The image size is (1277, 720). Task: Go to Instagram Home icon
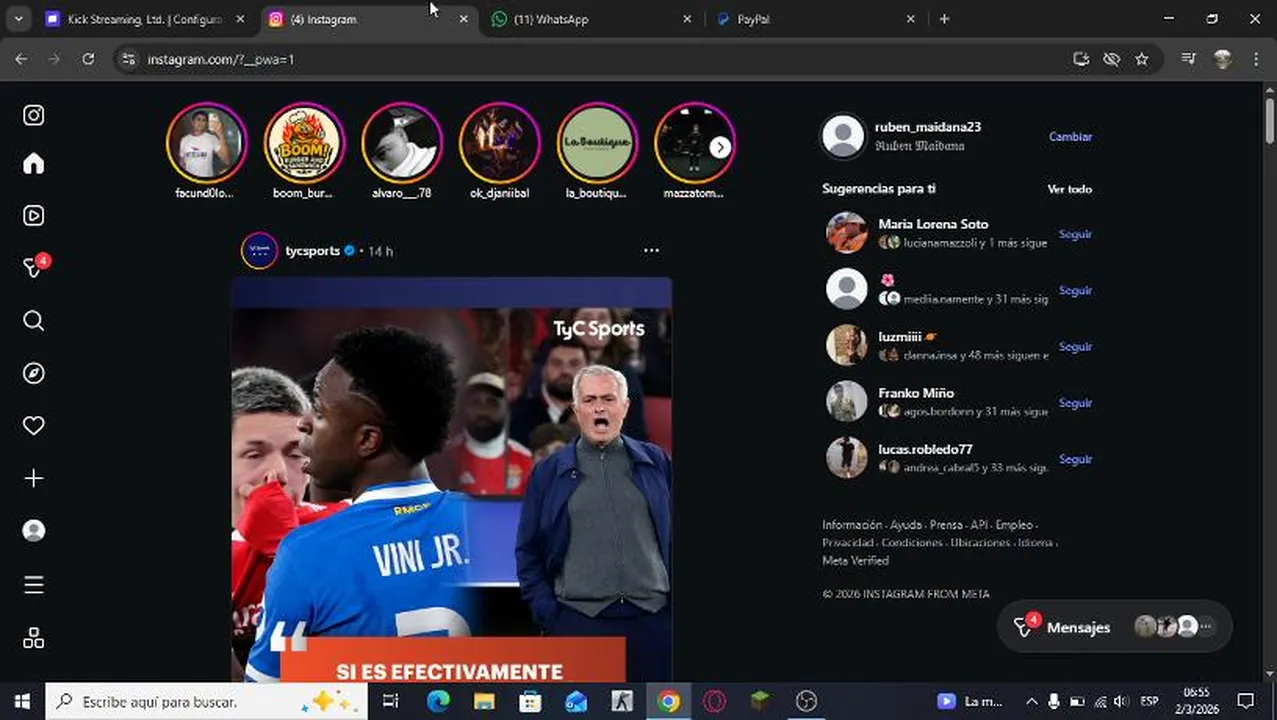click(33, 163)
